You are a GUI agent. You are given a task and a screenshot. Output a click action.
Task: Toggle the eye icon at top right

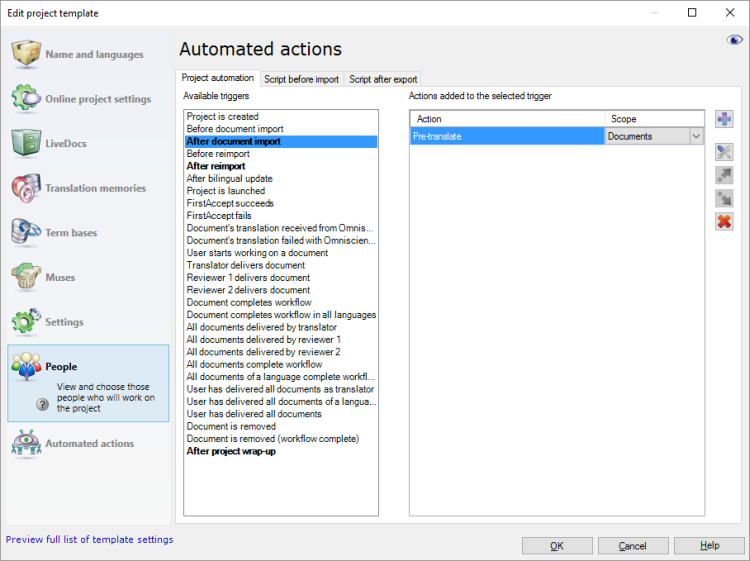click(x=735, y=40)
